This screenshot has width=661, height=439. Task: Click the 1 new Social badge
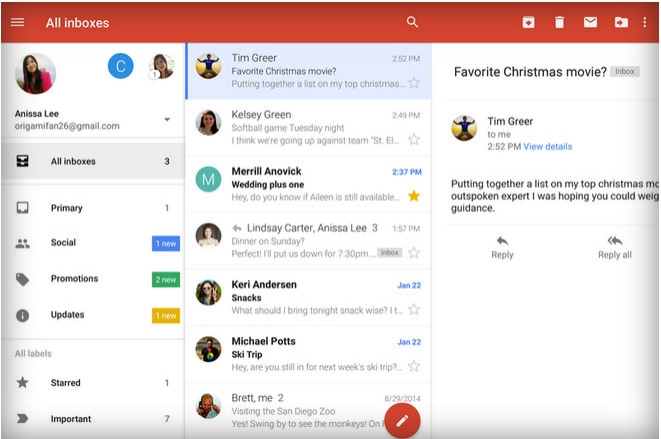click(x=166, y=243)
